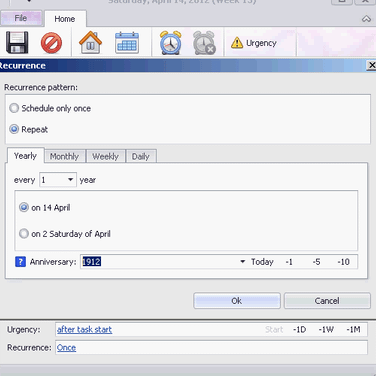
Task: Click the -1 anniversary shortcut
Action: click(289, 262)
